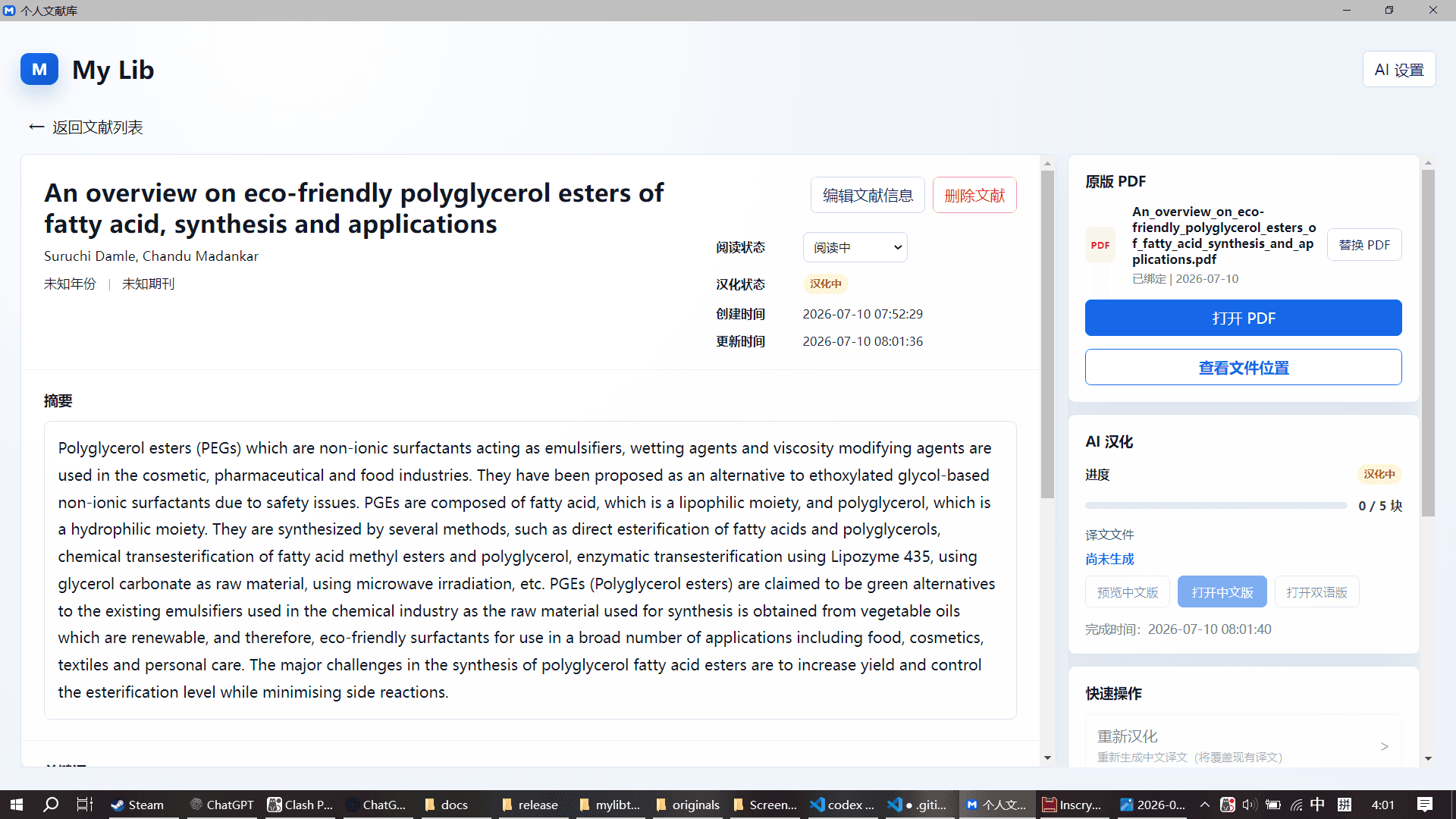This screenshot has width=1456, height=819.
Task: Click the volume tray icon
Action: pyautogui.click(x=1250, y=805)
